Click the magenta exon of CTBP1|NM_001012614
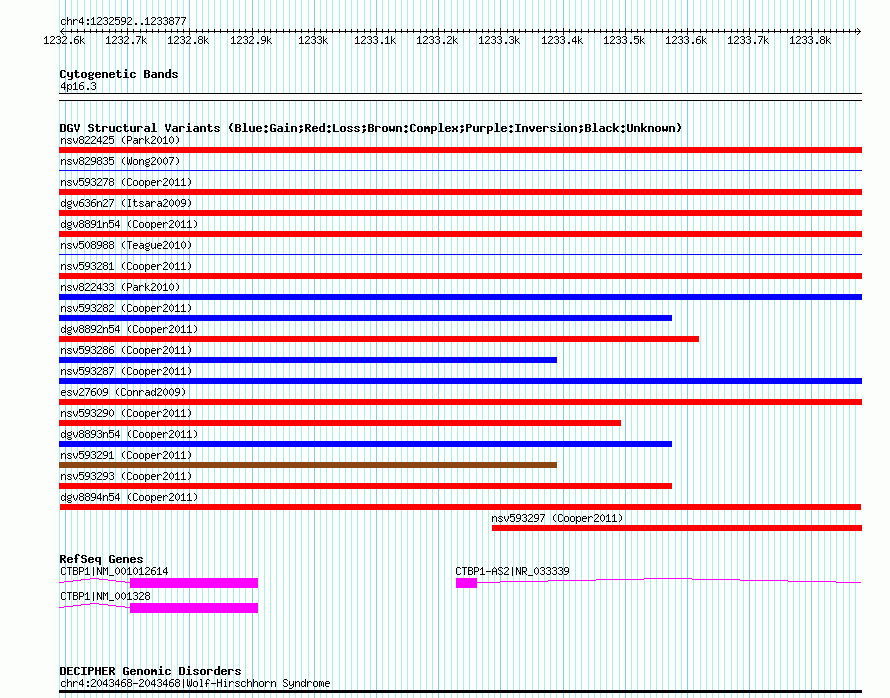 (194, 583)
